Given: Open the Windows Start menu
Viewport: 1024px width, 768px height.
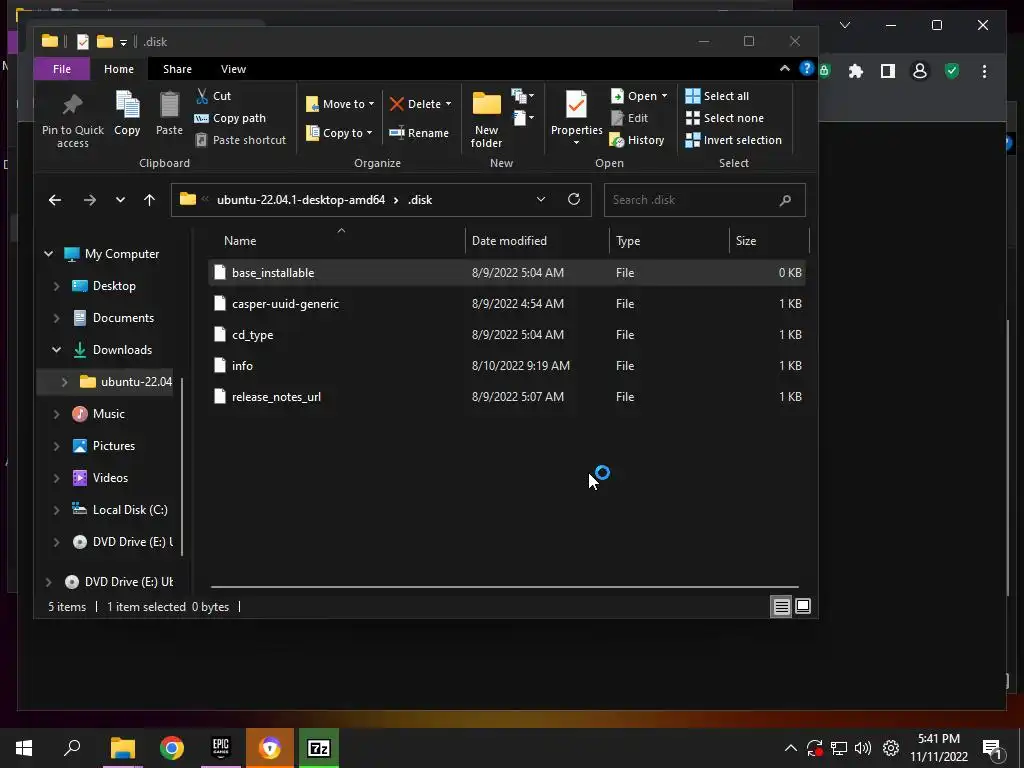Looking at the screenshot, I should (x=24, y=748).
